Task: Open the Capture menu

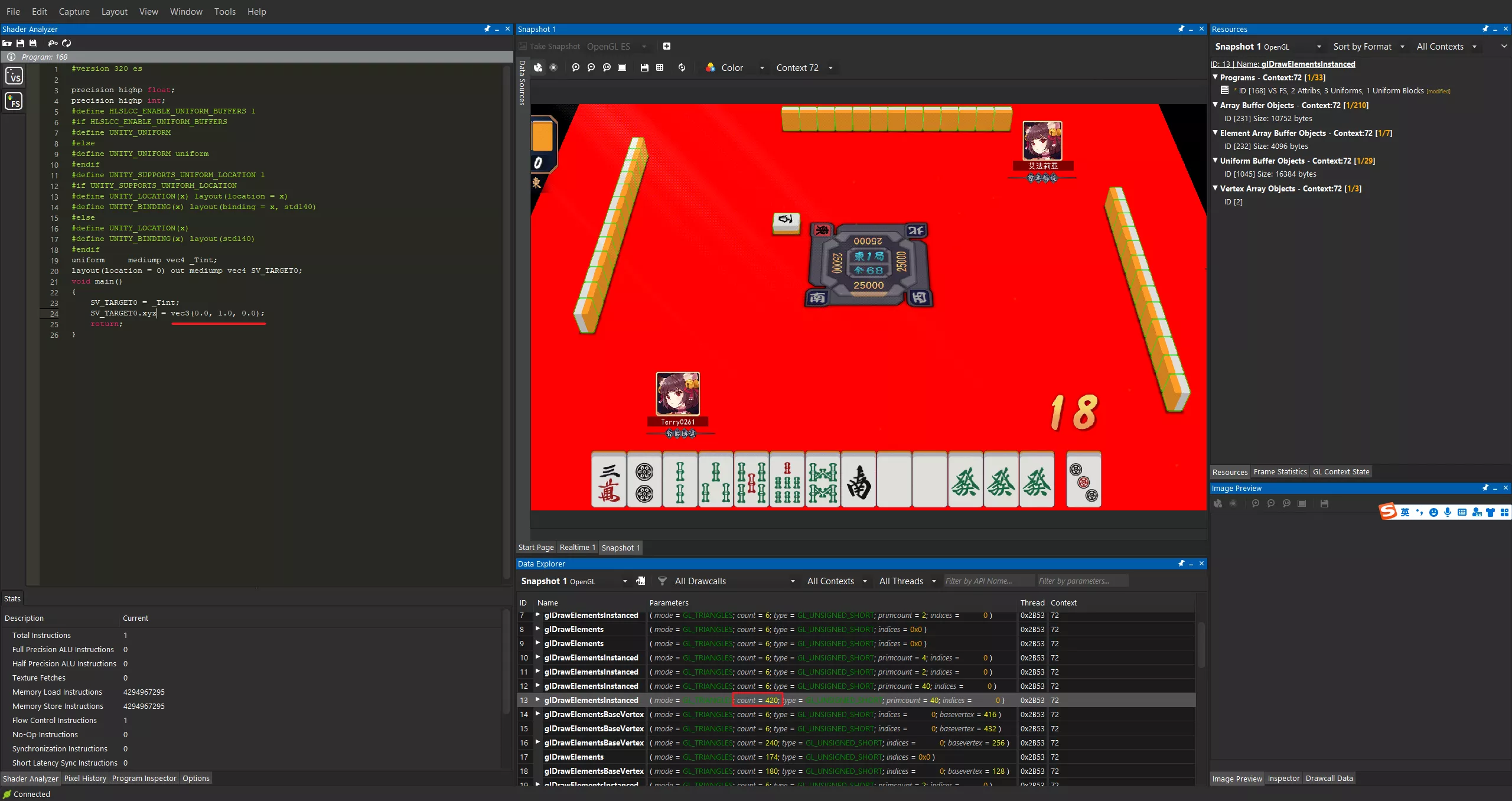Action: point(74,11)
